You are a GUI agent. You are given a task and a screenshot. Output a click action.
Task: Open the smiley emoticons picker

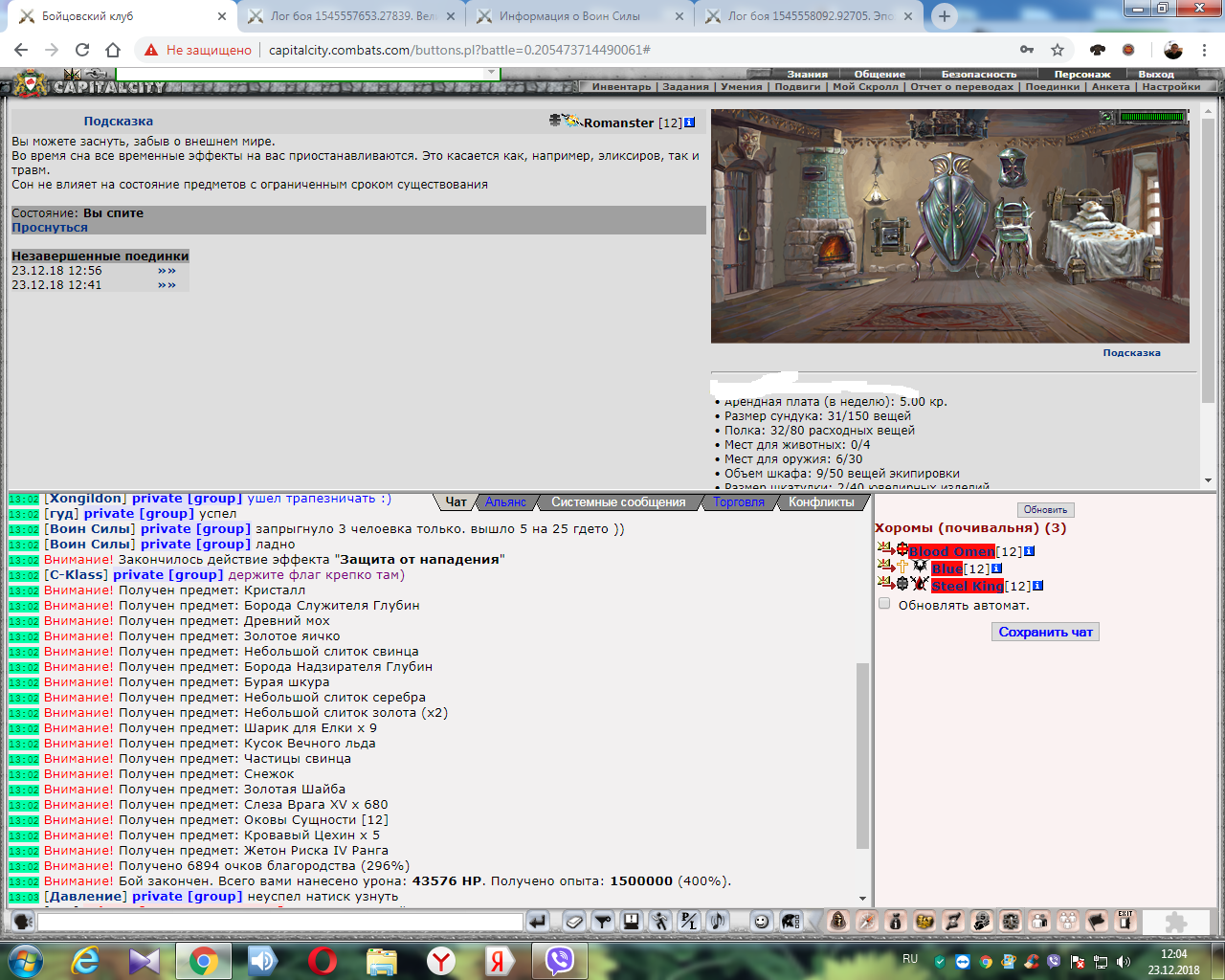[x=762, y=922]
